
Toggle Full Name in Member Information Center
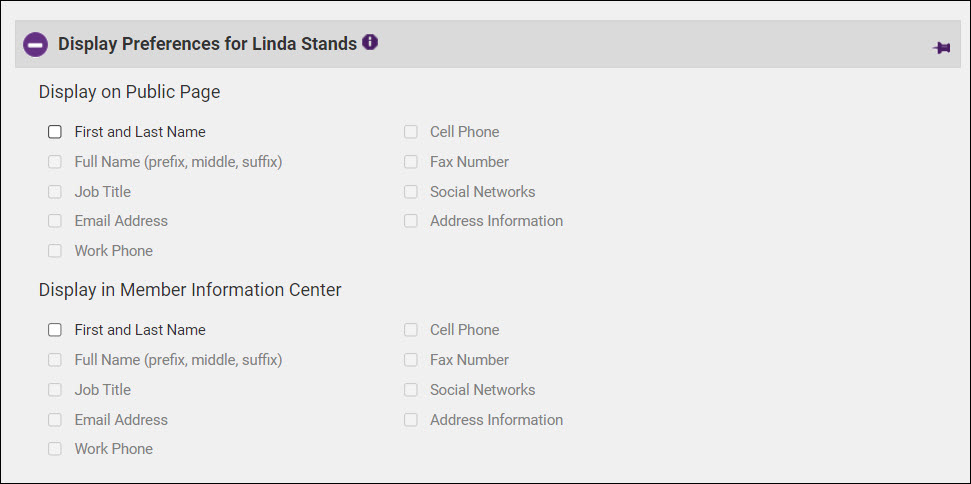[55, 360]
